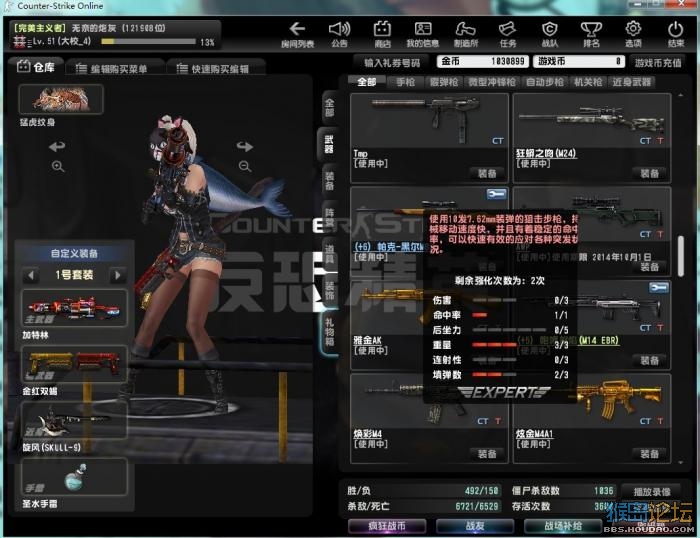Switch to previous loadout set arrow

point(31,275)
